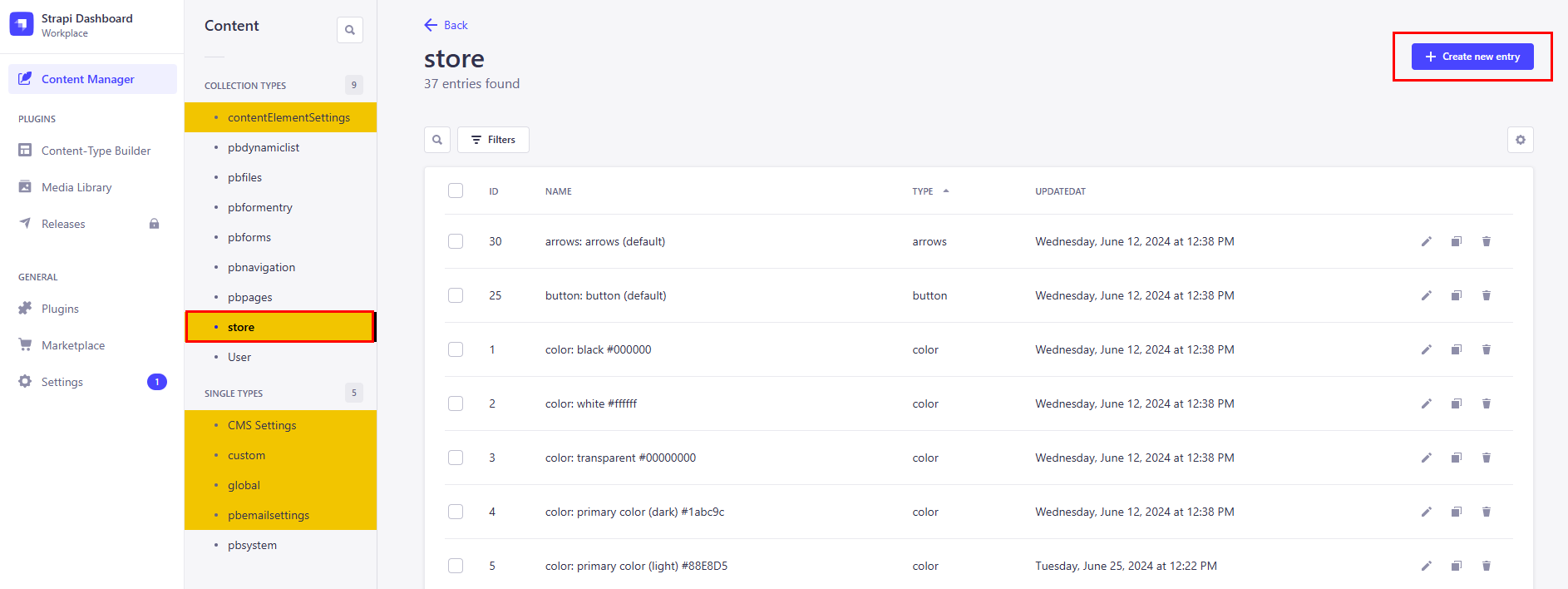Duplicate entry arrows: arrows (default)

pyautogui.click(x=1457, y=241)
